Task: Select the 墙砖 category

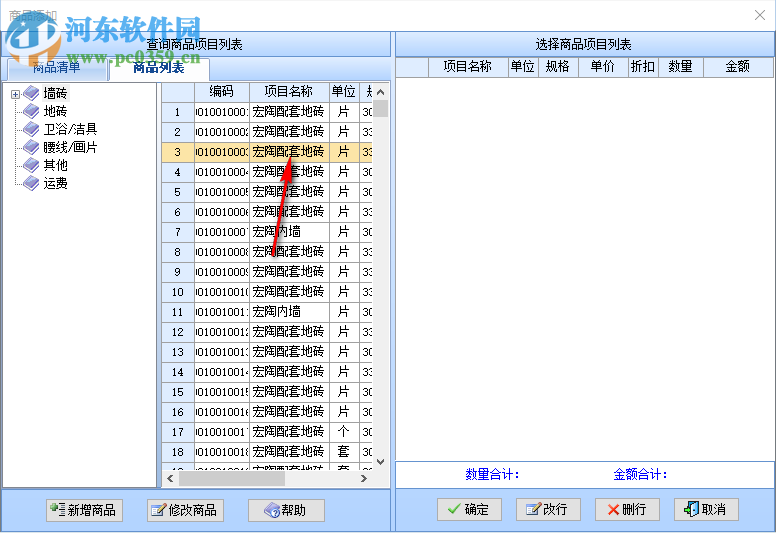Action: tap(55, 93)
